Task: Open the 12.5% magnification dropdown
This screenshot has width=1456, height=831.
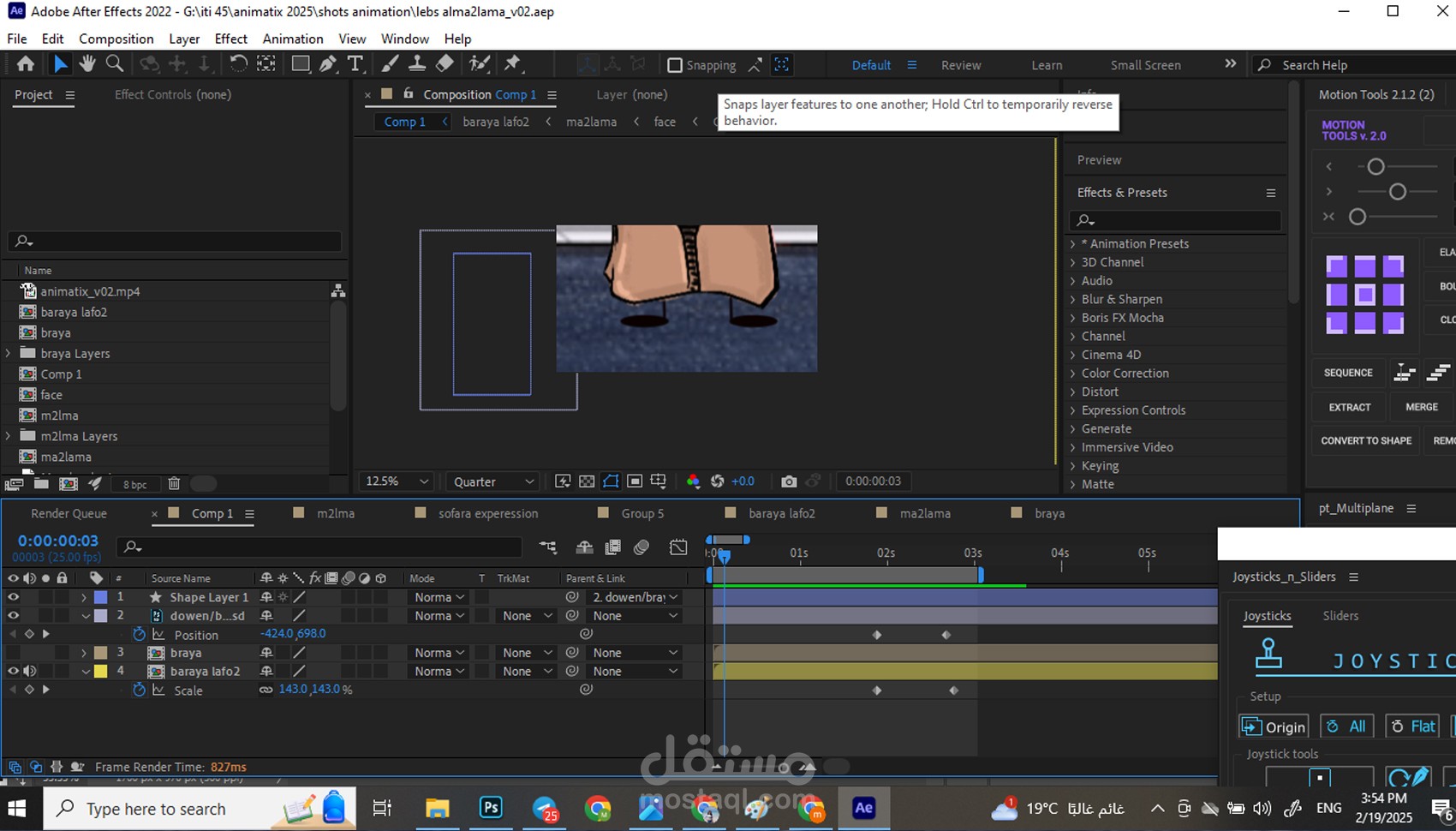Action: coord(397,481)
